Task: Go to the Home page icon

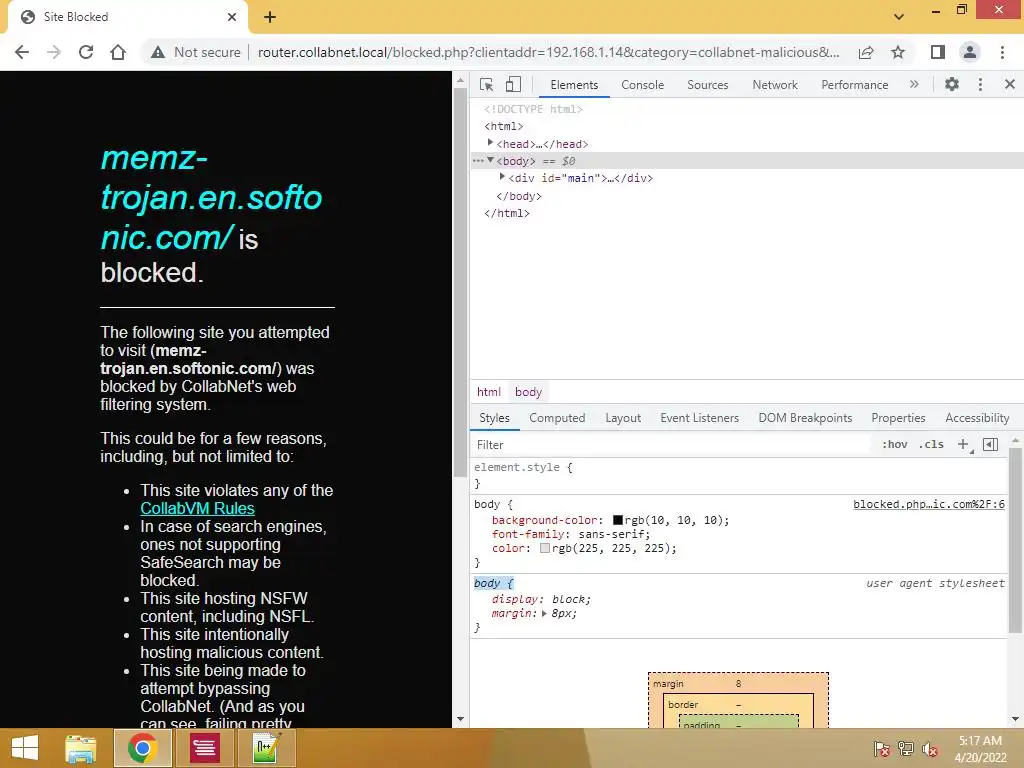Action: click(118, 52)
